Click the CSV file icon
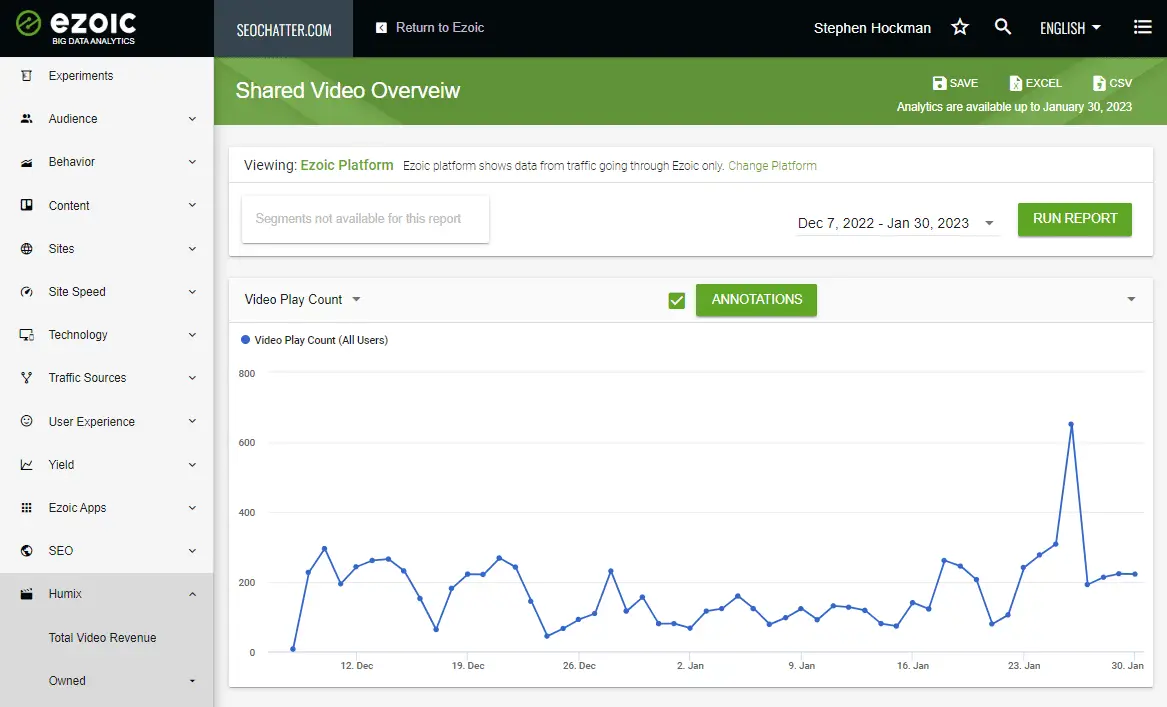 click(1099, 83)
